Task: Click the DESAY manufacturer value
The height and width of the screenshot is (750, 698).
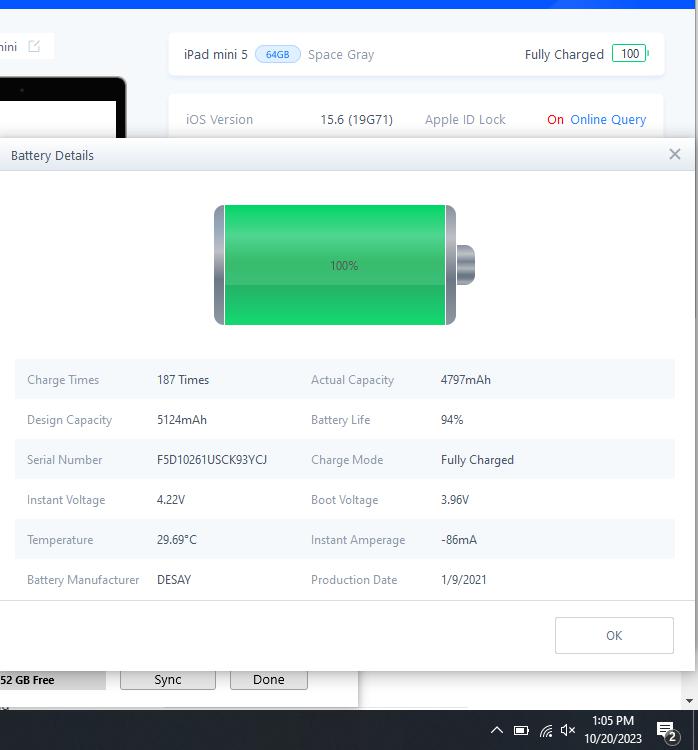Action: (174, 580)
